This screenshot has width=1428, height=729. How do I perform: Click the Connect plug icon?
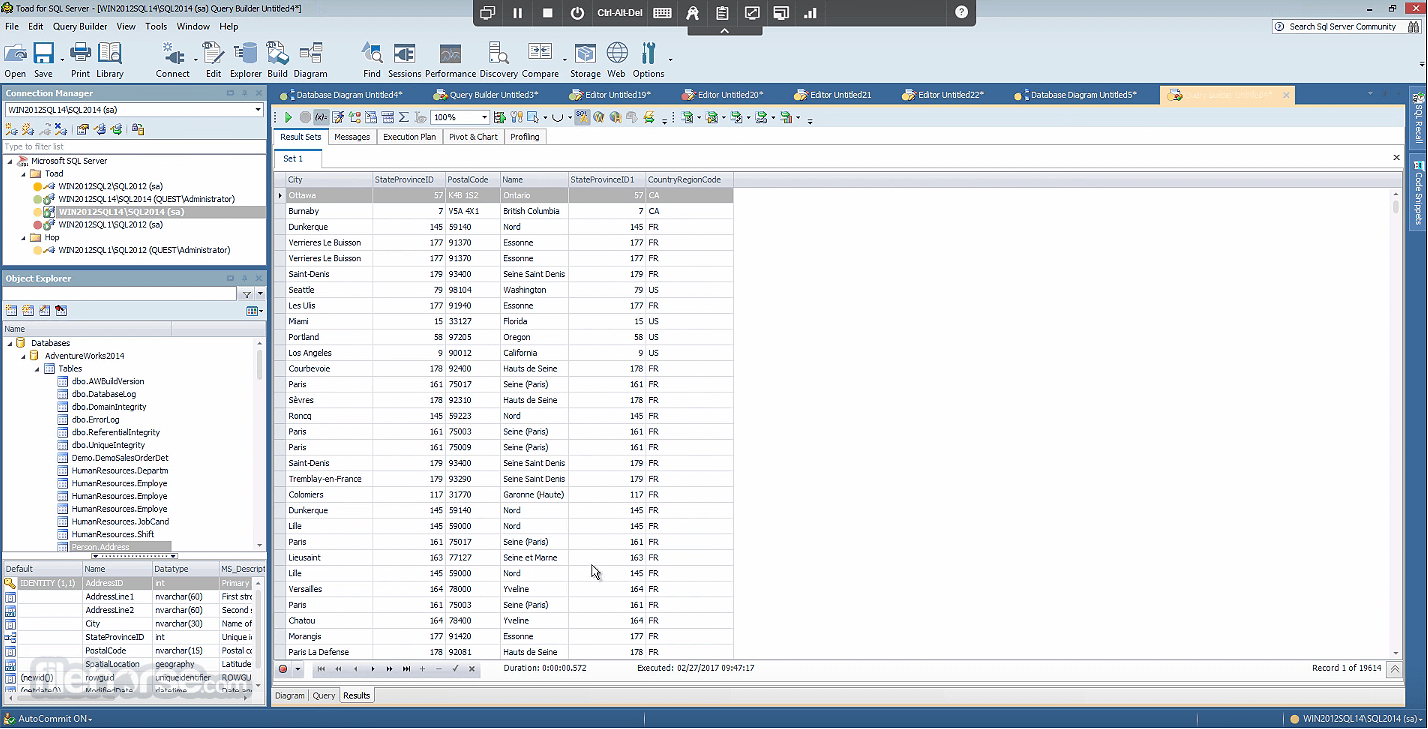point(172,59)
